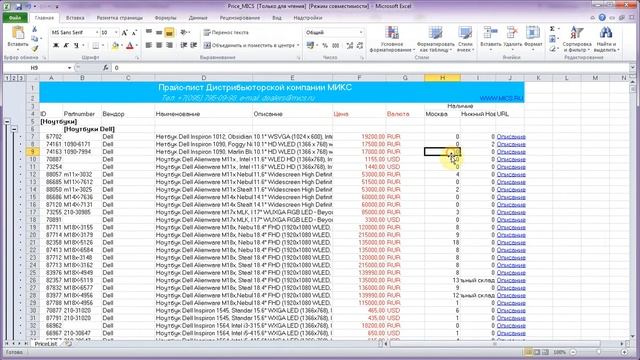The height and width of the screenshot is (360, 640).
Task: Switch to the Formulas (Формулы) tab
Action: coord(165,18)
